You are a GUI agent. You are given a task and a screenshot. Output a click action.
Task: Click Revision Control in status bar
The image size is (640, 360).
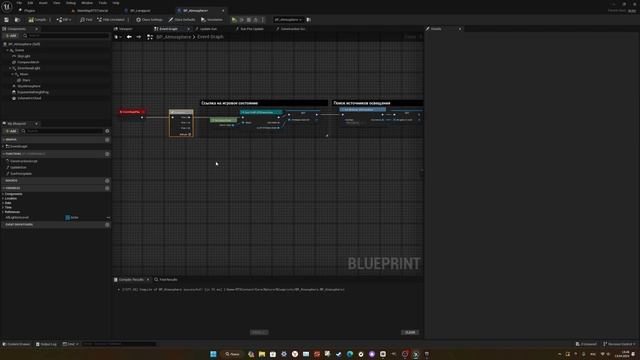point(620,344)
